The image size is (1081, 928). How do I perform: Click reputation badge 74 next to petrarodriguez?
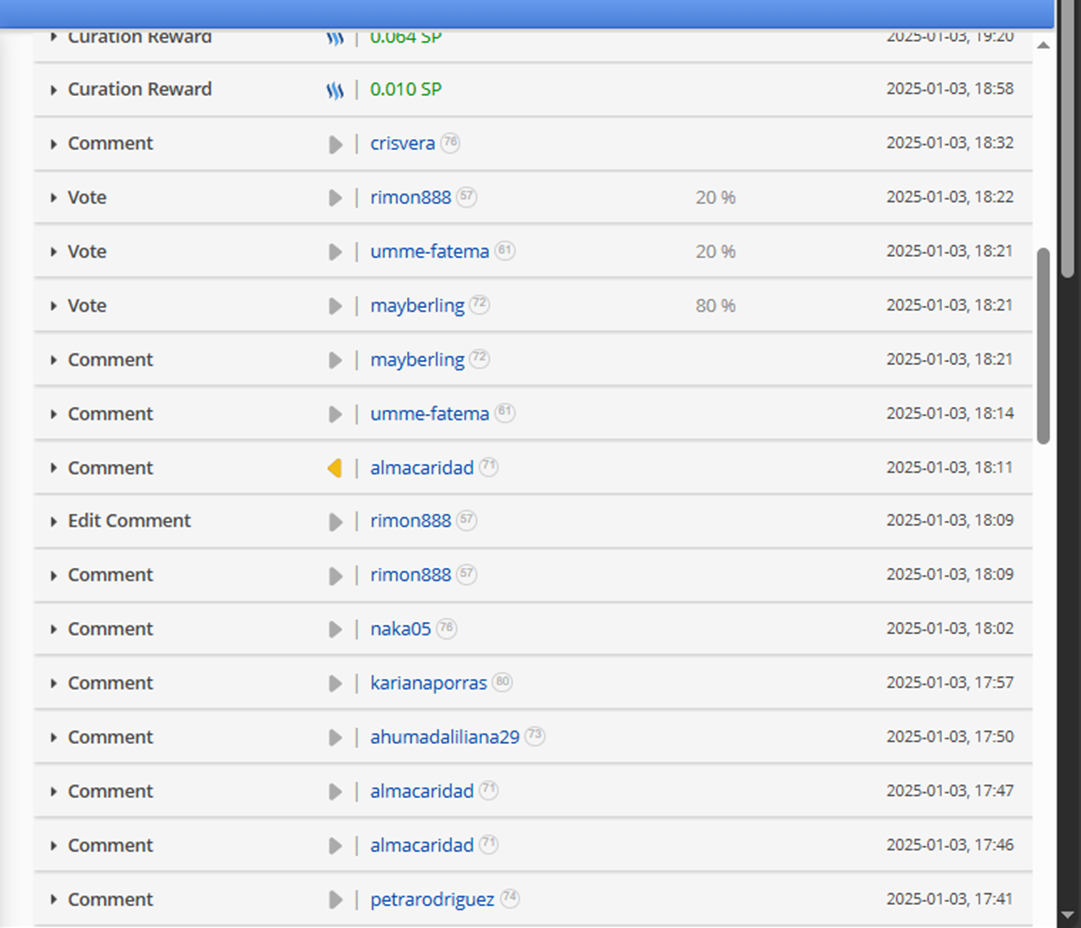tap(509, 898)
